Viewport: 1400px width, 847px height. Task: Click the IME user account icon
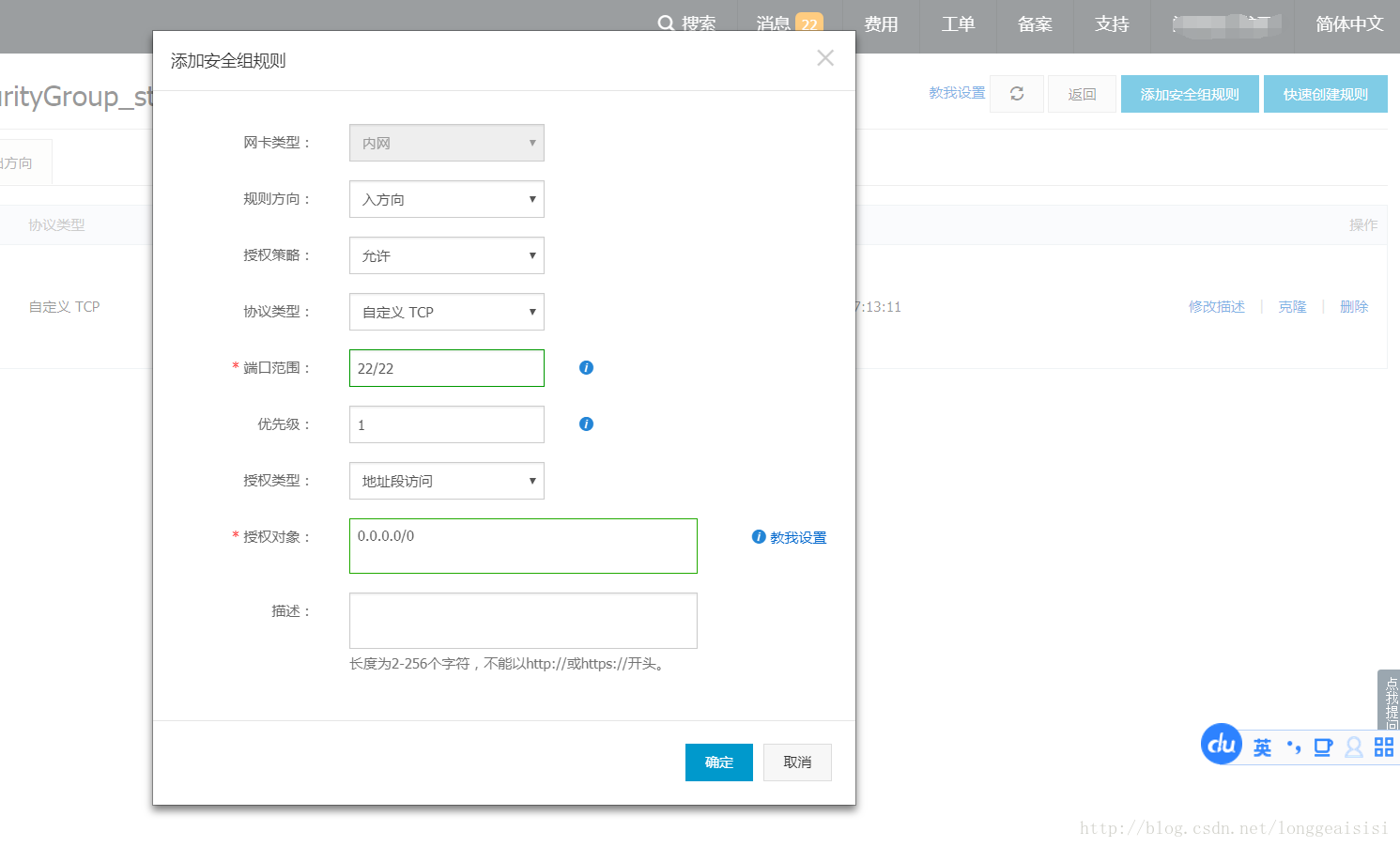click(x=1354, y=747)
